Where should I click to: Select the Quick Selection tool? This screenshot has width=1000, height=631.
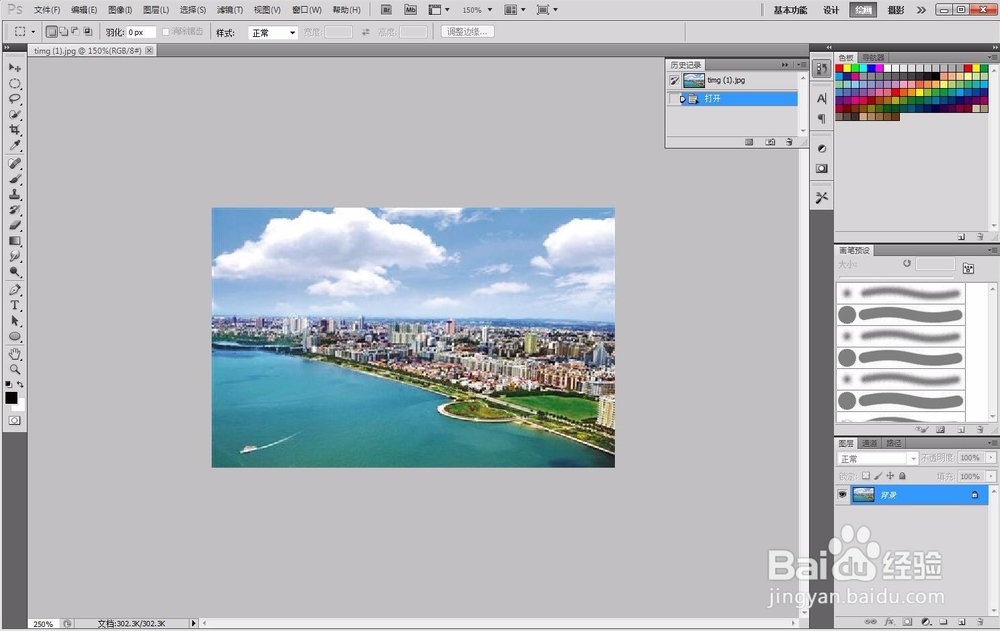click(15, 114)
